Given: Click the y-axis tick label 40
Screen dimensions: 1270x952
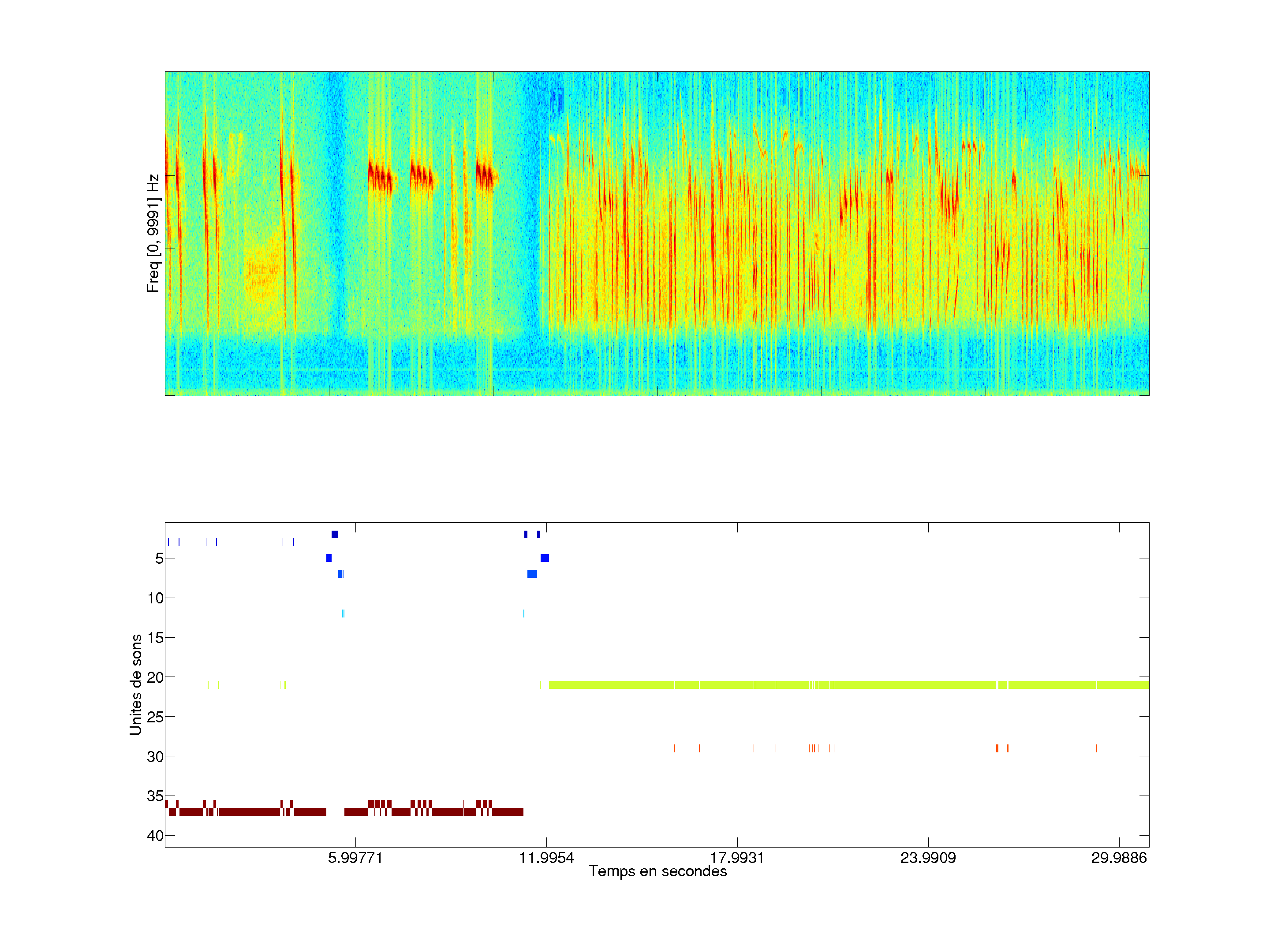Looking at the screenshot, I should pos(155,836).
